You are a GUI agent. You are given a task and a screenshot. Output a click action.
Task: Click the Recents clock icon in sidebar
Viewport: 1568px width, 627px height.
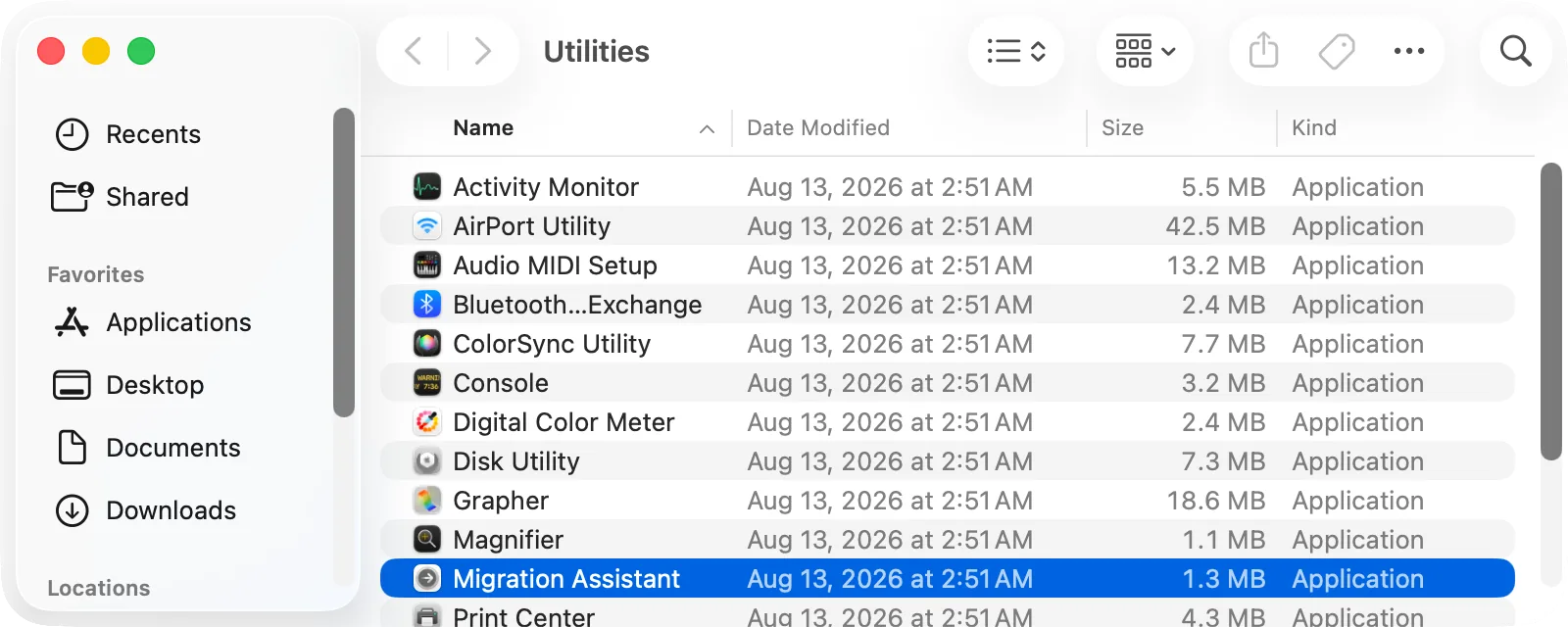[72, 134]
